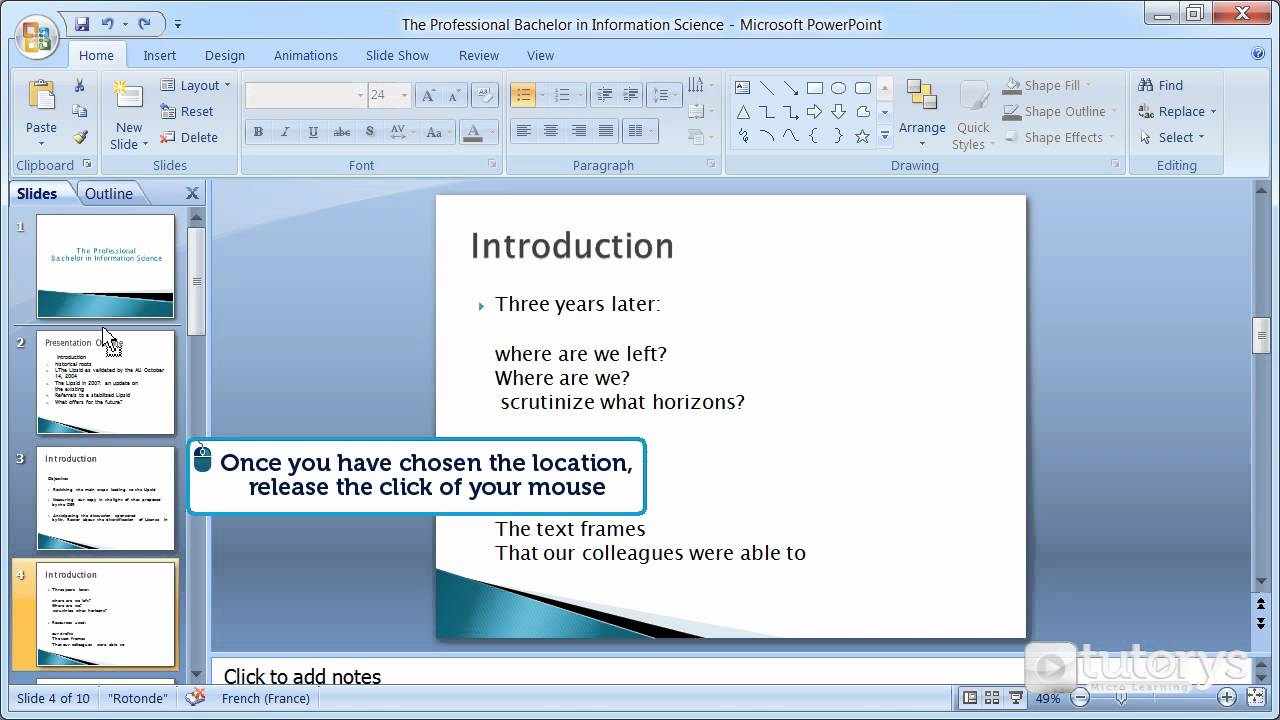Clear all formatting icon
Viewport: 1280px width, 720px height.
coord(486,96)
